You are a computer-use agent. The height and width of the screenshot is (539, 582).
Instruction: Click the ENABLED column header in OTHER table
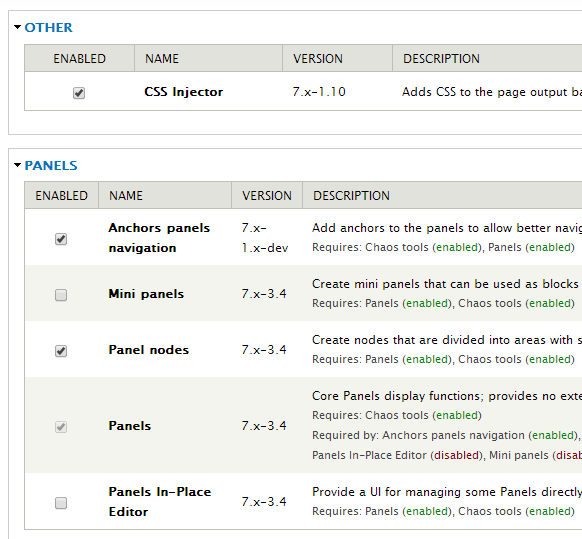79,59
